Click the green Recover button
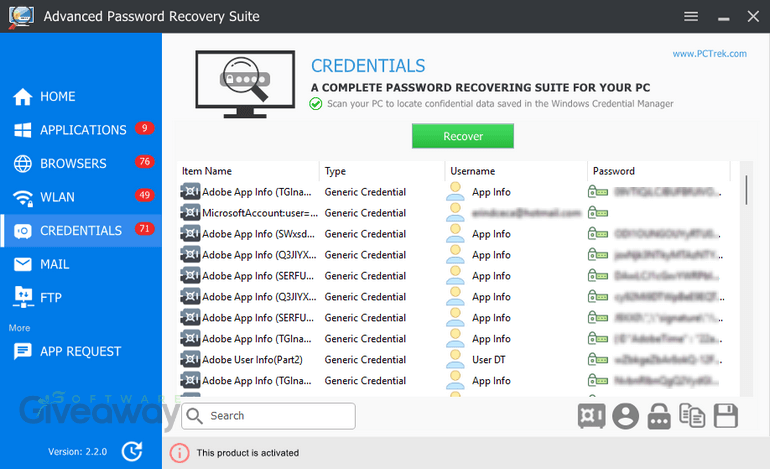The image size is (770, 469). coord(463,136)
